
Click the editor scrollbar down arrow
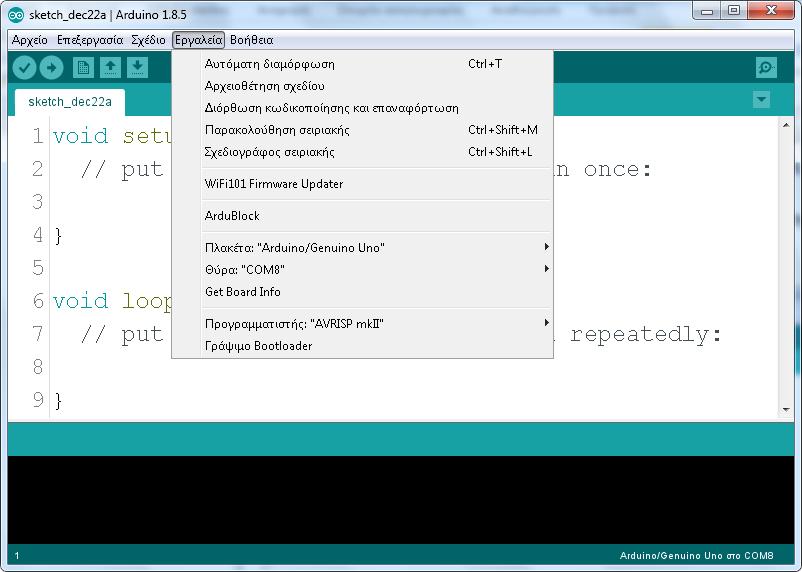click(x=786, y=409)
